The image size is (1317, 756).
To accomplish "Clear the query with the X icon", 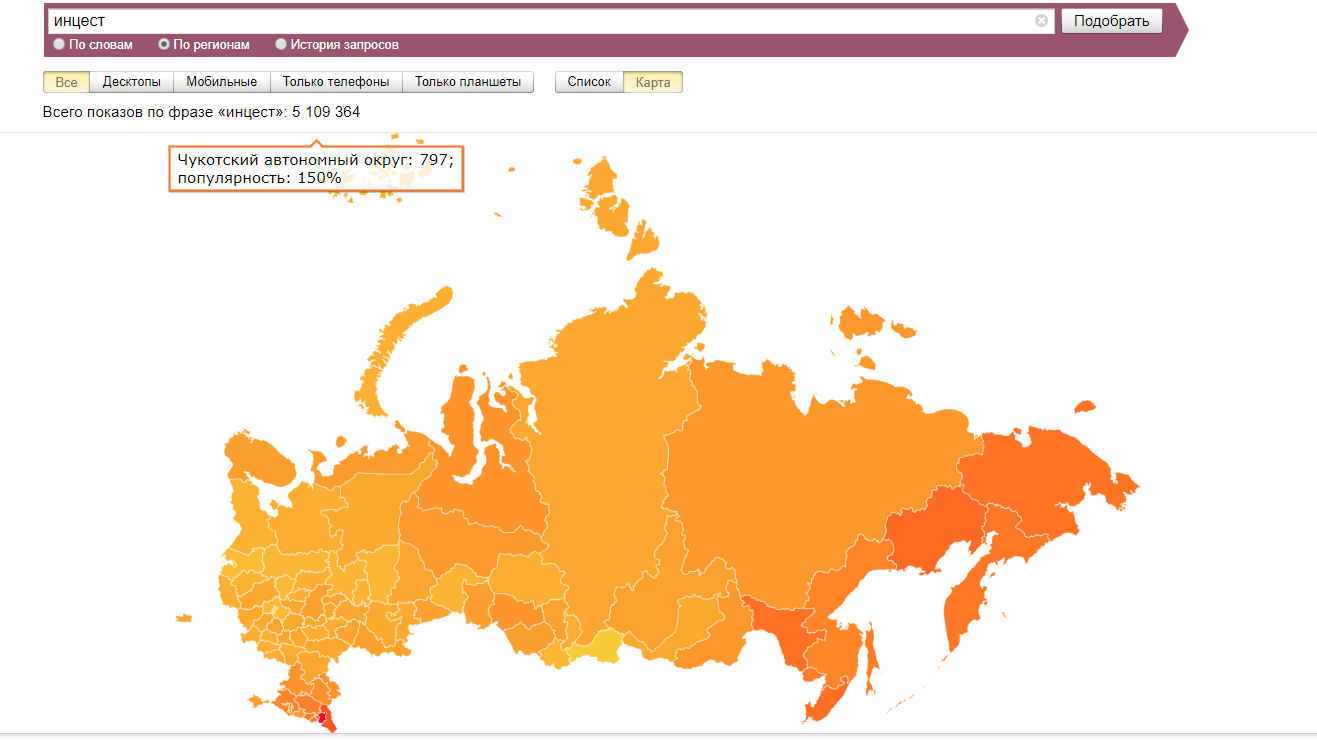I will coord(1041,21).
